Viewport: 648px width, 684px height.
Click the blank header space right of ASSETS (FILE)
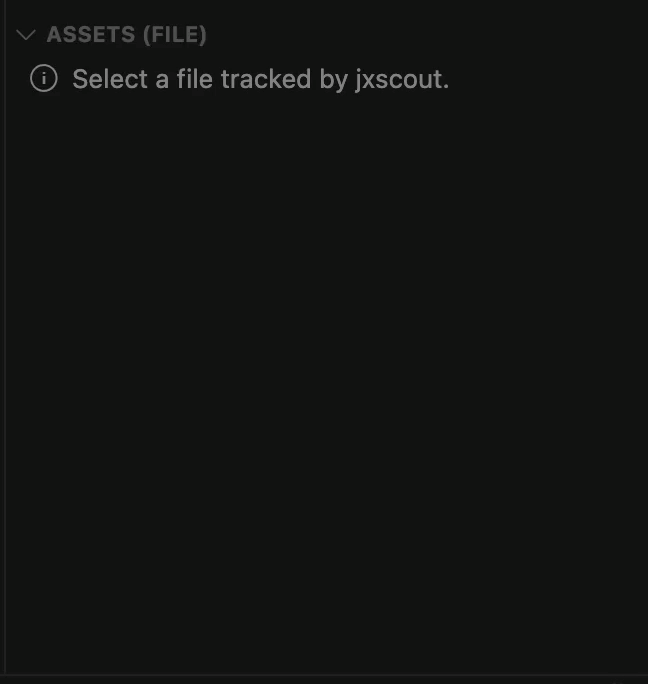click(x=430, y=35)
